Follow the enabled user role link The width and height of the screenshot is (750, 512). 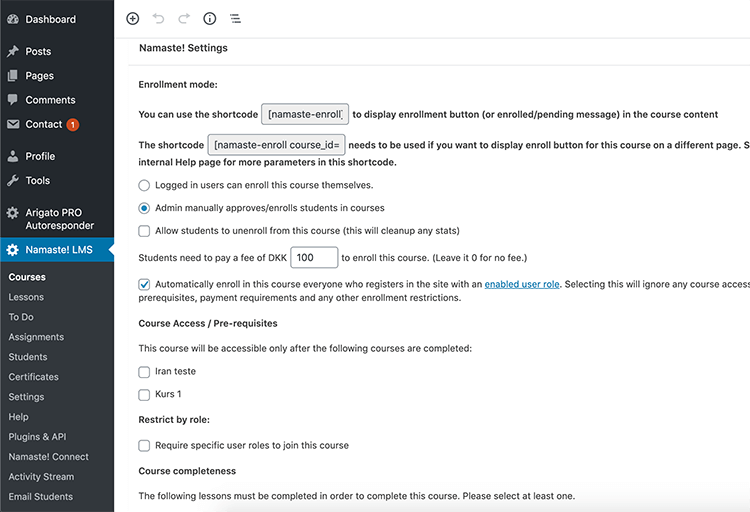pyautogui.click(x=522, y=284)
